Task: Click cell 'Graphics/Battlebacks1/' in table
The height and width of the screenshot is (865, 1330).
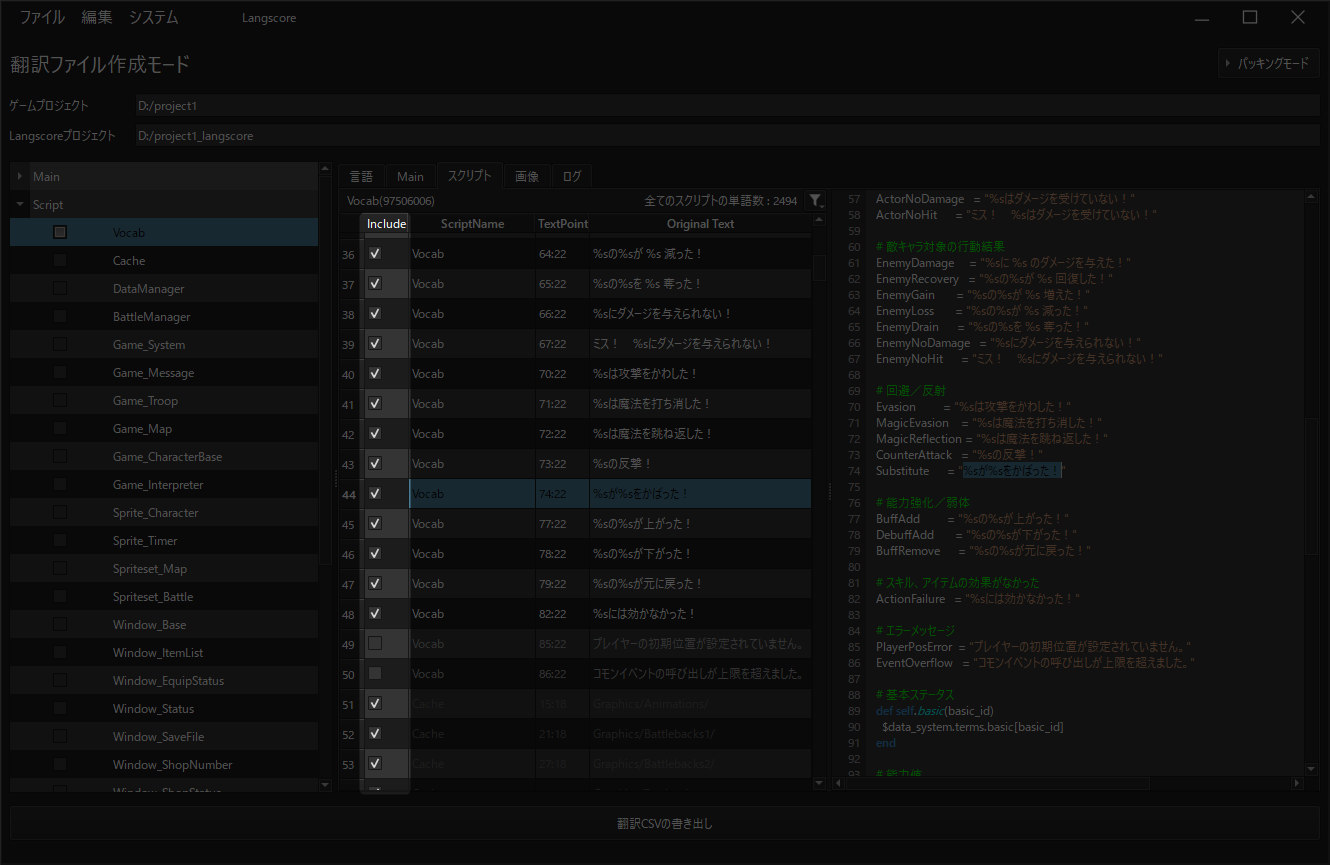Action: (x=700, y=734)
